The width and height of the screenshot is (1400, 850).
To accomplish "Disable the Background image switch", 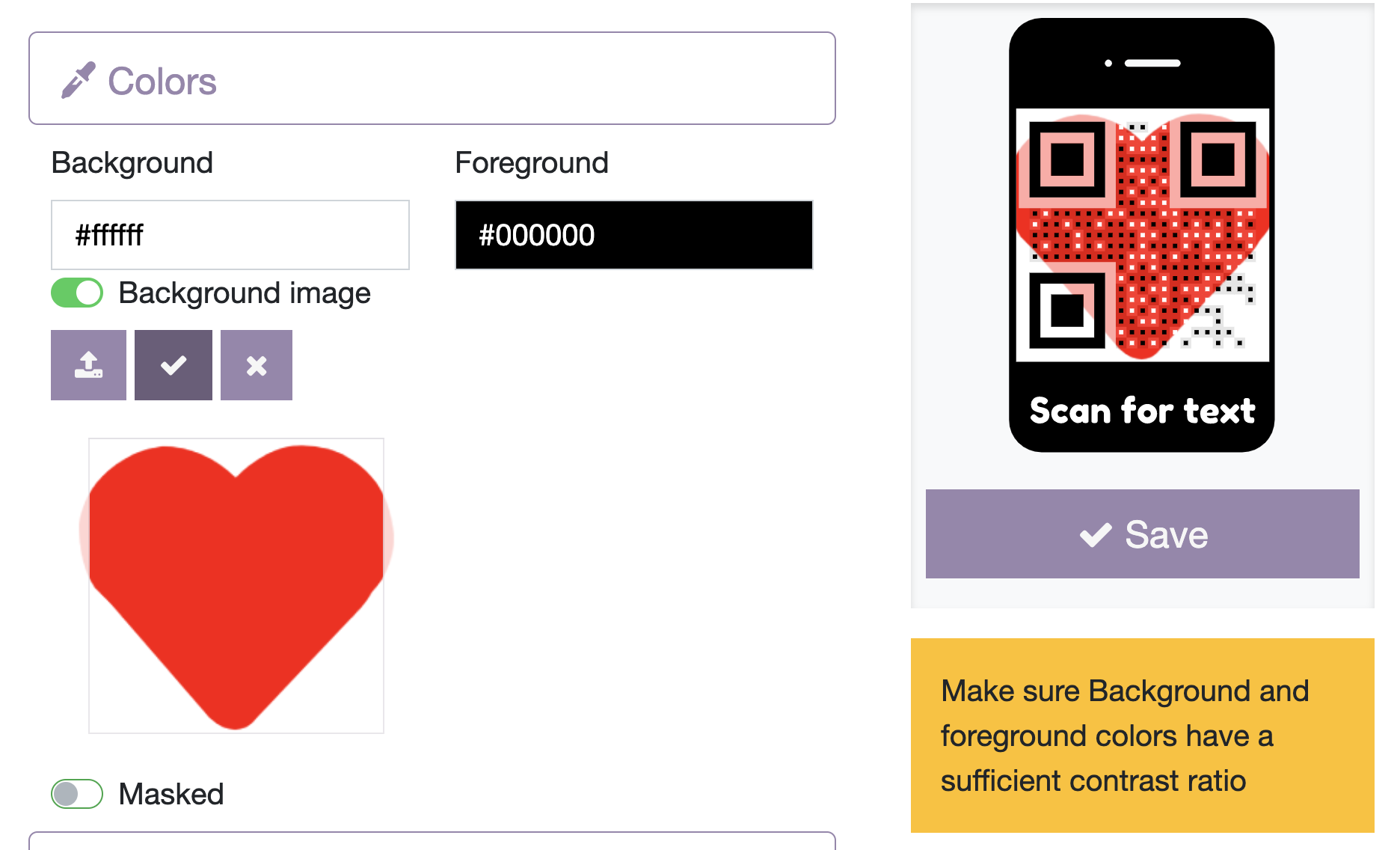I will pos(77,293).
